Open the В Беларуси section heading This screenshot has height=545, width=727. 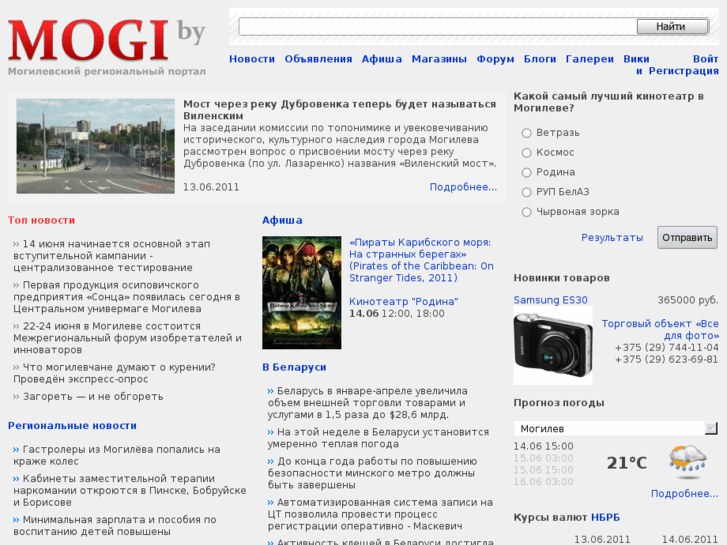[294, 367]
